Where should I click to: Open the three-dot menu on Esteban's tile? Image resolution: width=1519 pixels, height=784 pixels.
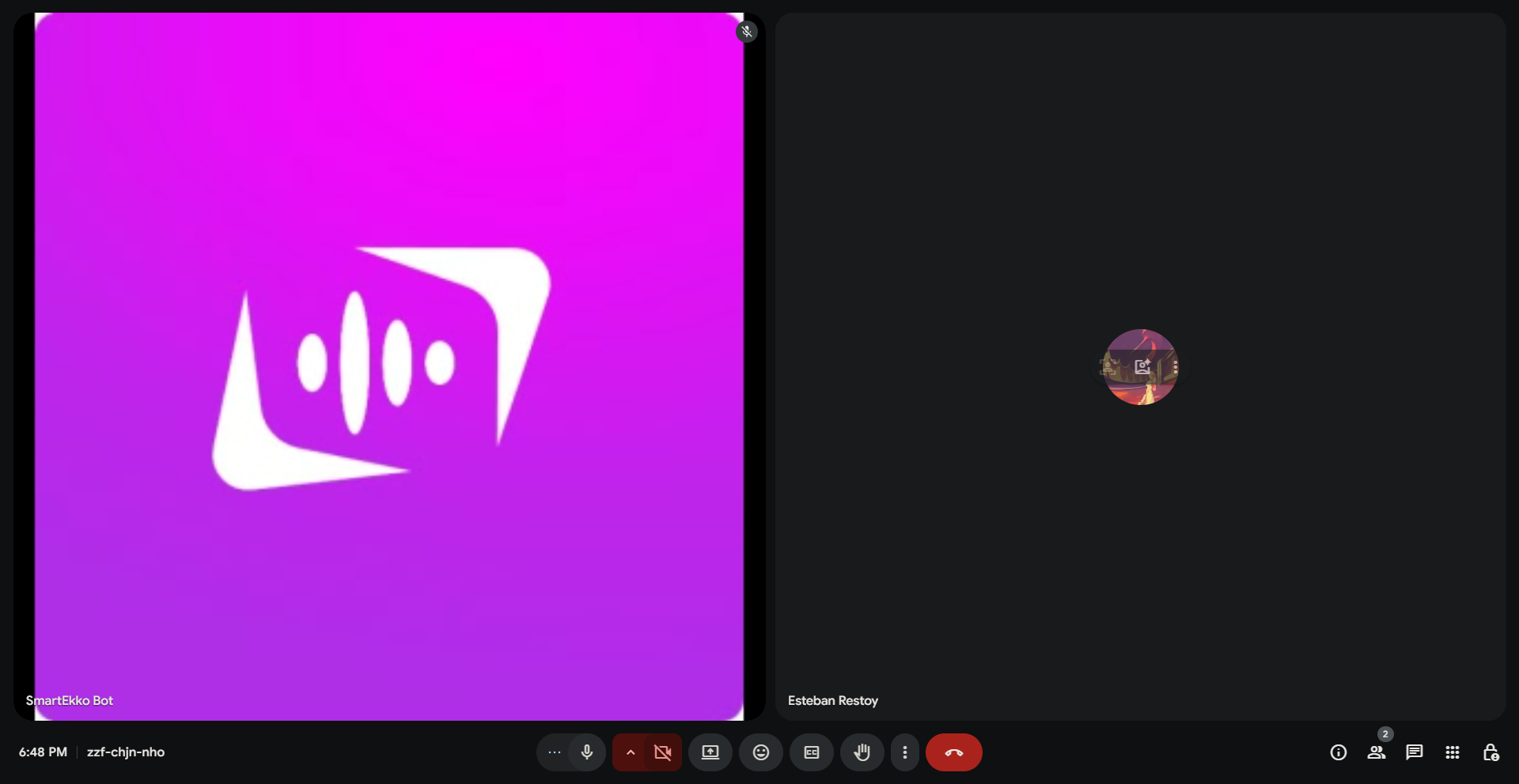1176,367
